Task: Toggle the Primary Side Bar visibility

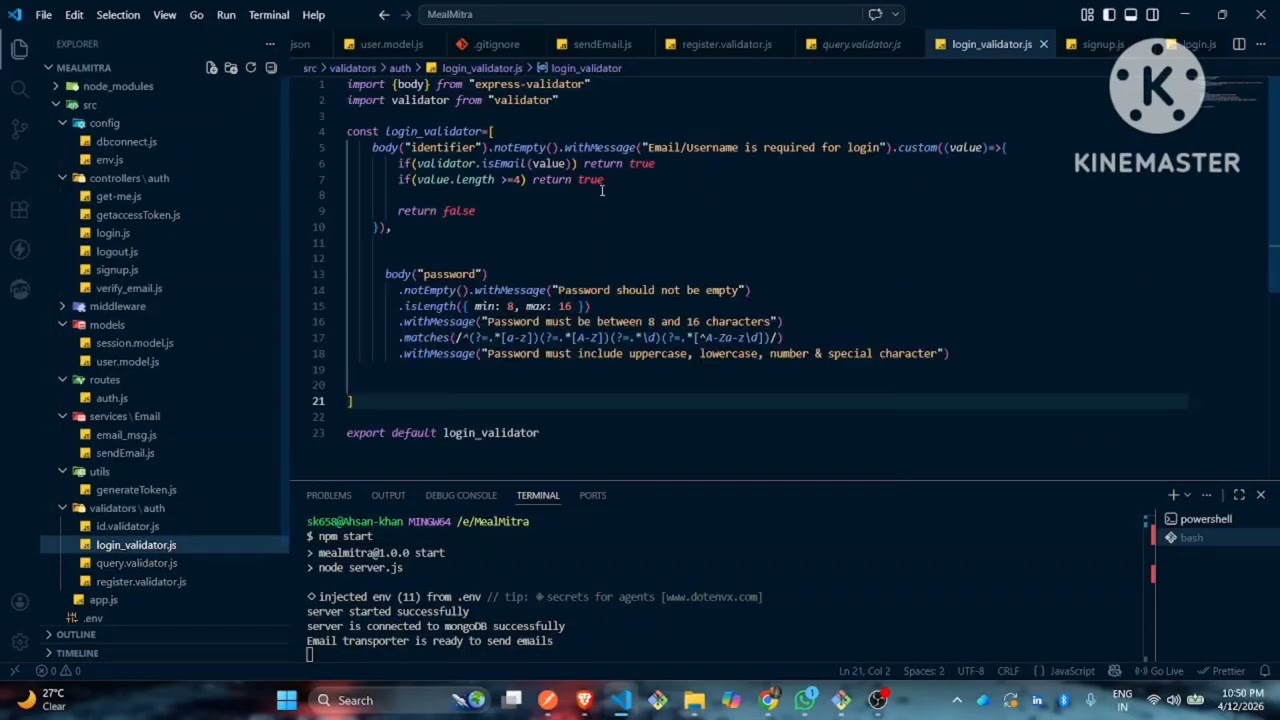Action: coord(1109,15)
